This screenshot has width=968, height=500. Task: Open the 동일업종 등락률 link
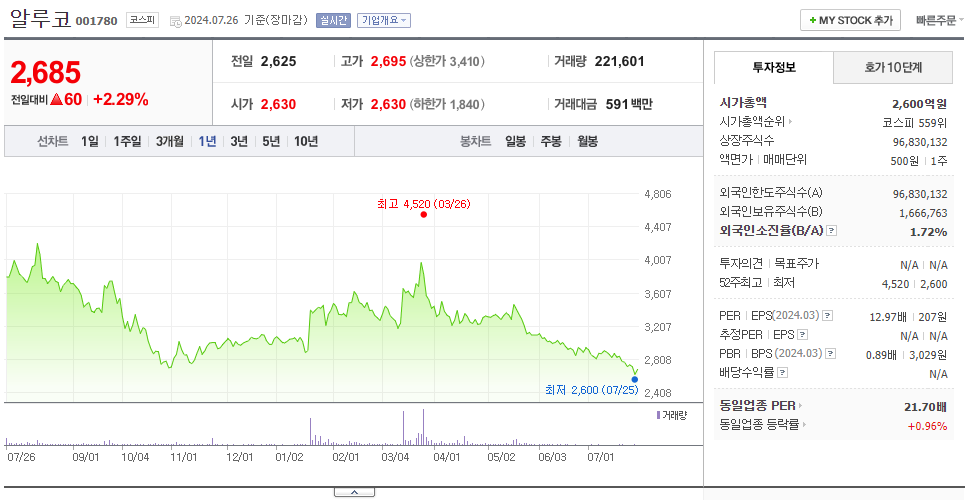pos(762,425)
